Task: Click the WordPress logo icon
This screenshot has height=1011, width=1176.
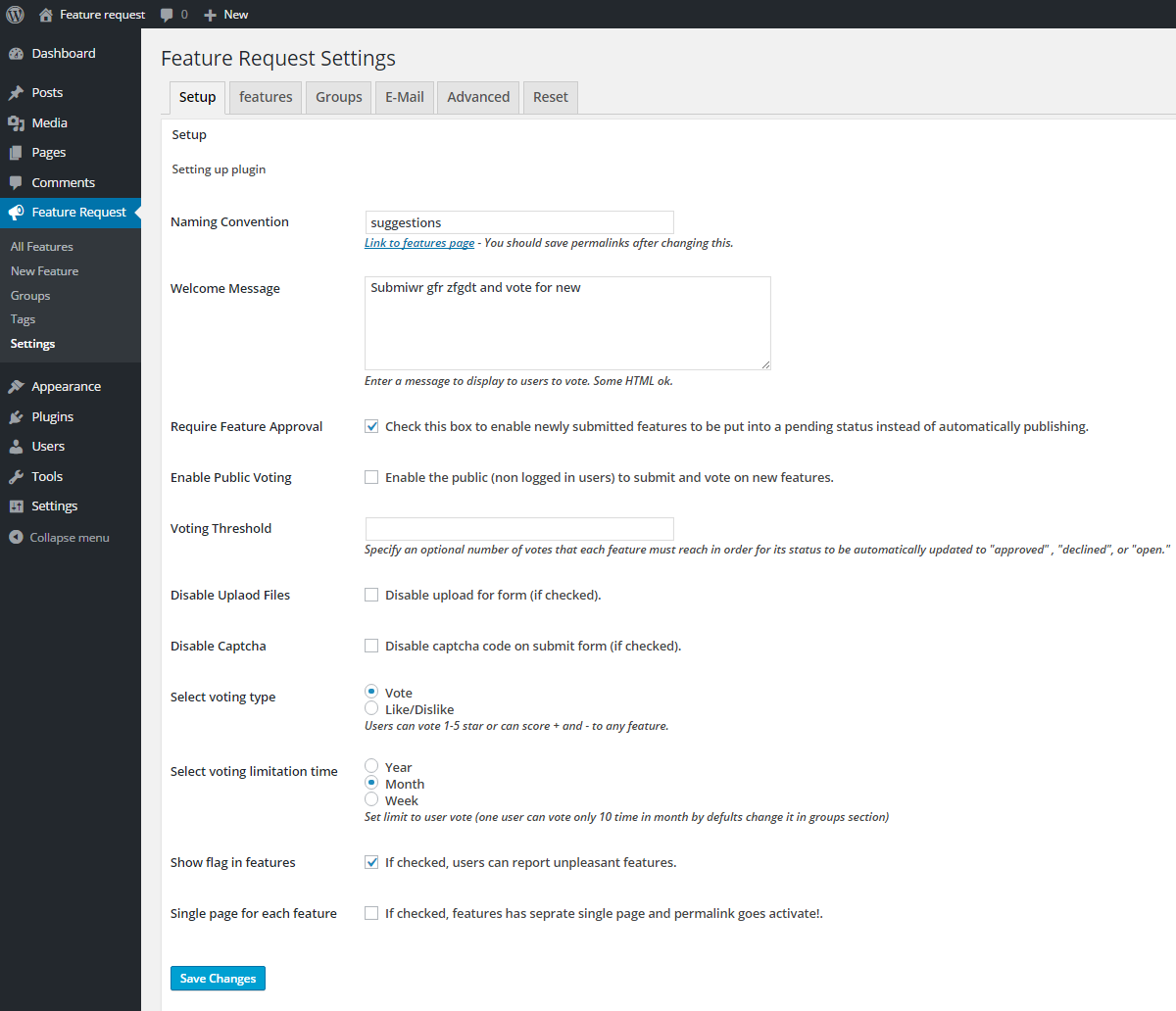Action: pyautogui.click(x=15, y=15)
